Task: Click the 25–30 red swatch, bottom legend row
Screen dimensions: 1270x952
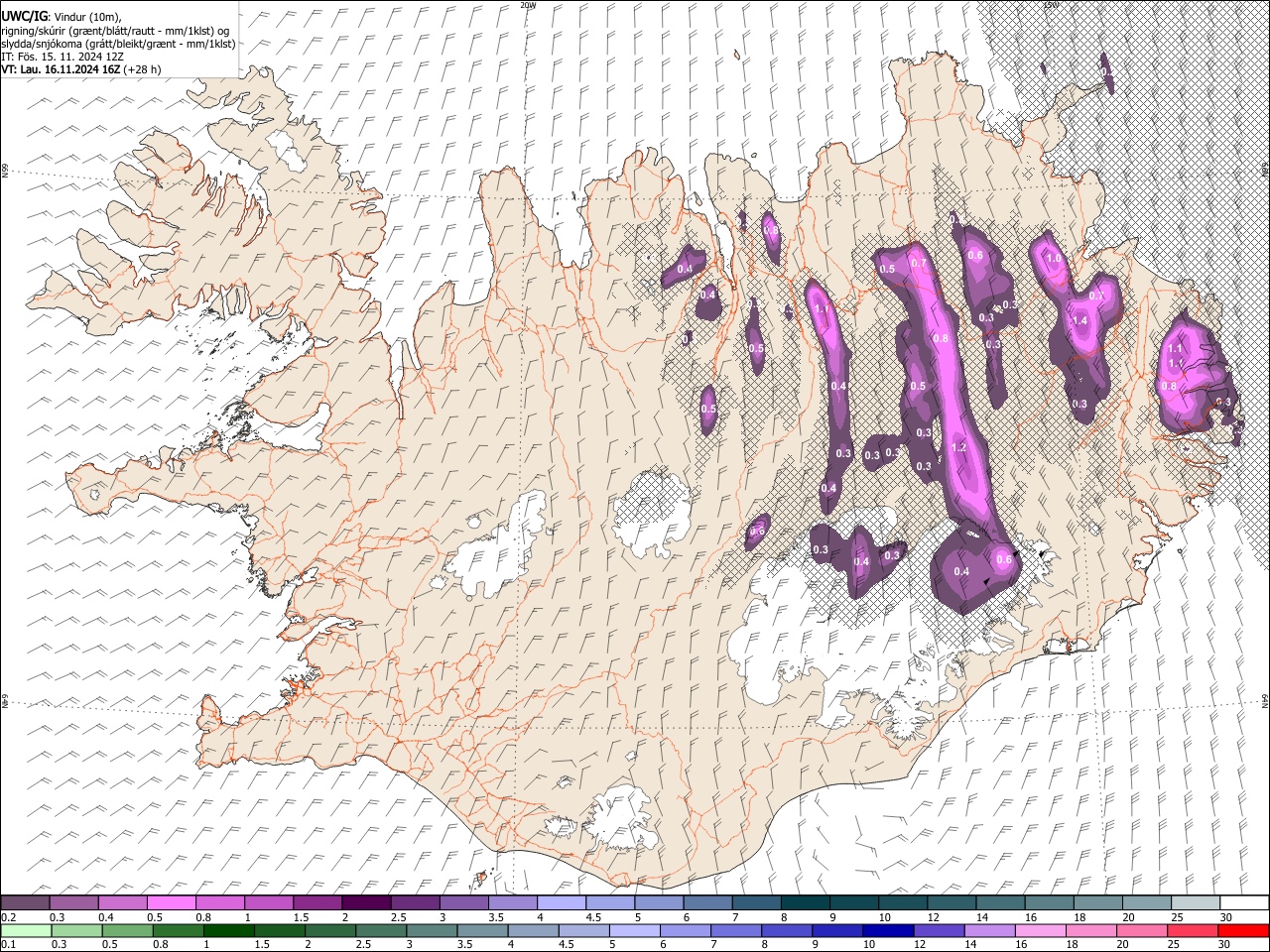Action: click(1193, 930)
